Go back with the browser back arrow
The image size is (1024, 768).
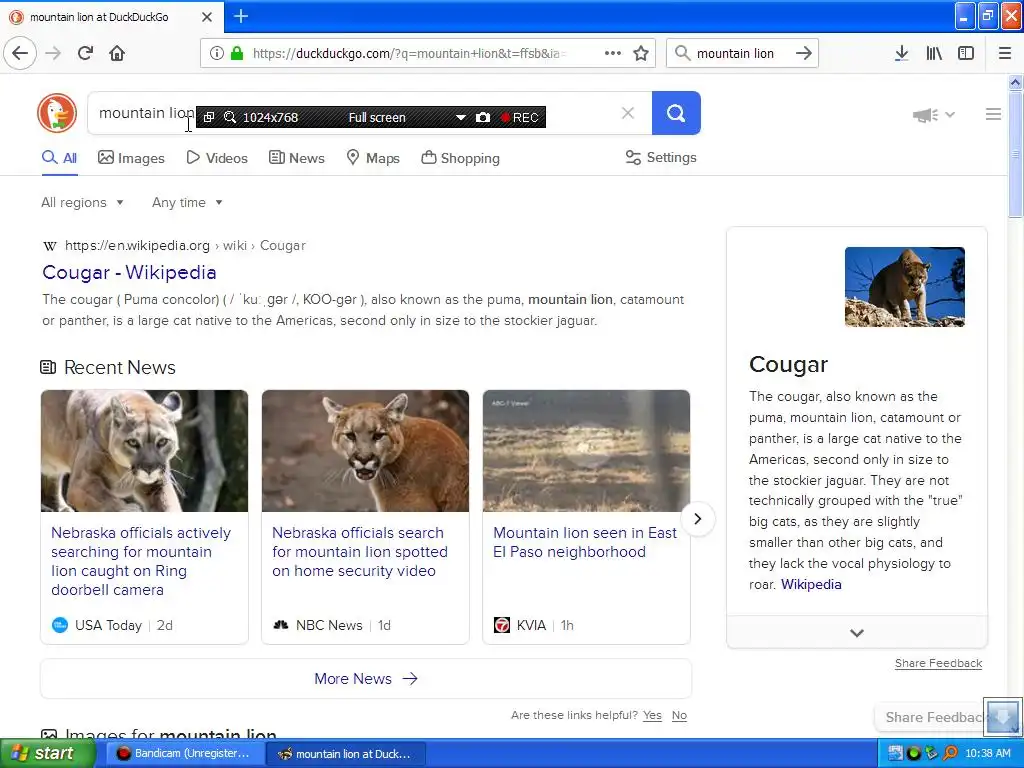pyautogui.click(x=20, y=54)
